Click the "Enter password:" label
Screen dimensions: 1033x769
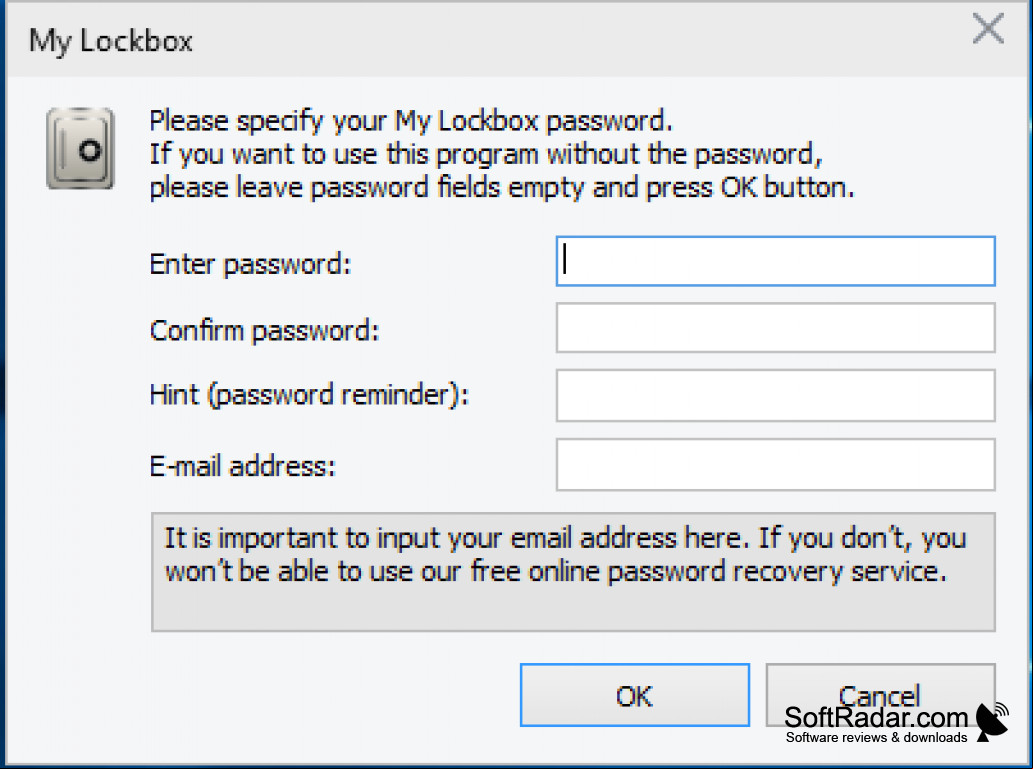[x=250, y=264]
